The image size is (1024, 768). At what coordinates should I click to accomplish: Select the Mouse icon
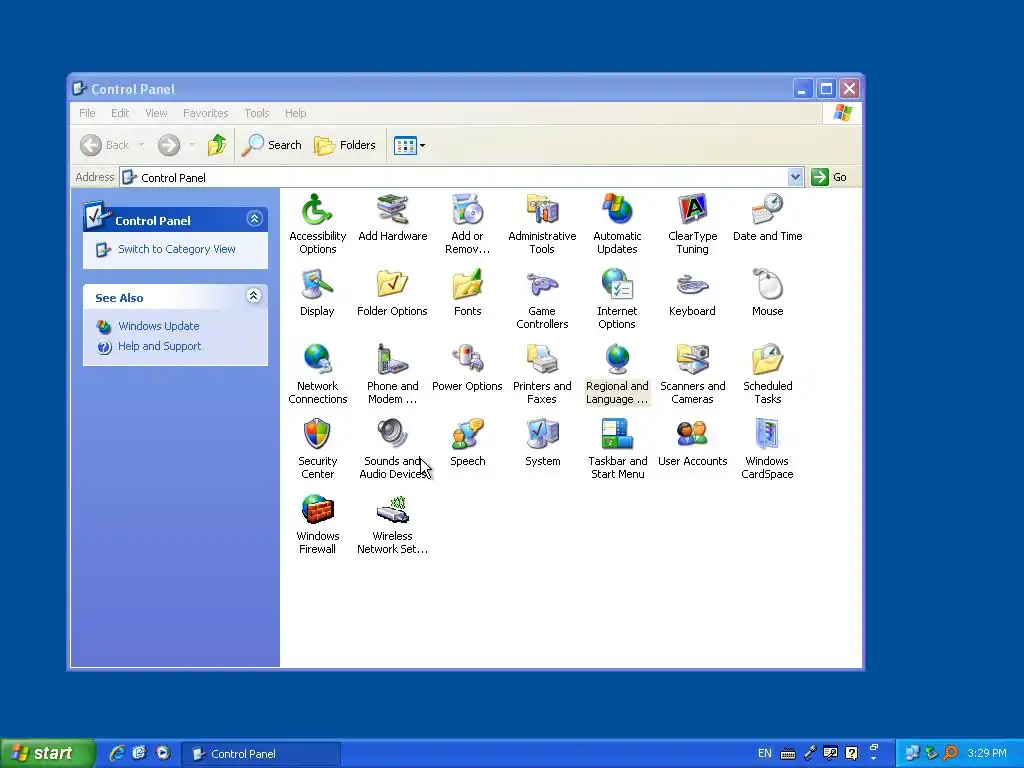(767, 293)
